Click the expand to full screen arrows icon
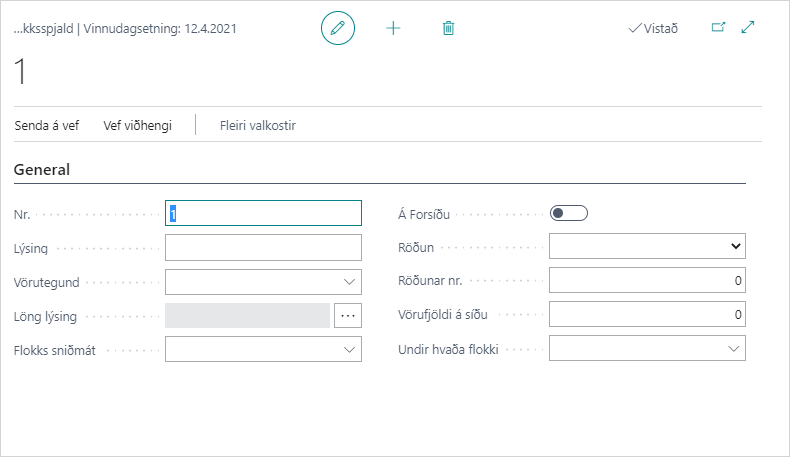Screen dimensions: 790x457 point(747,28)
